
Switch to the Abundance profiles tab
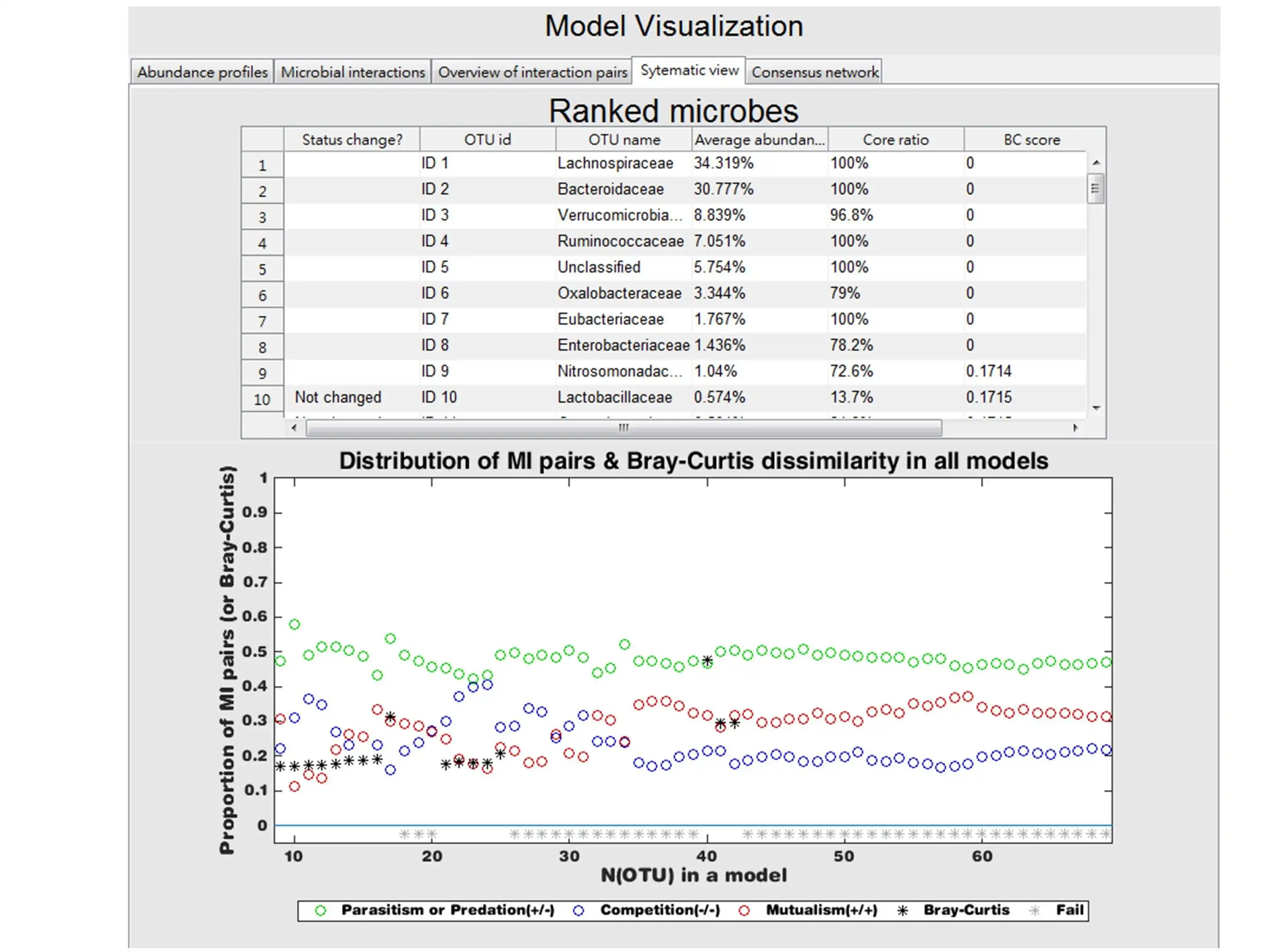tap(202, 72)
